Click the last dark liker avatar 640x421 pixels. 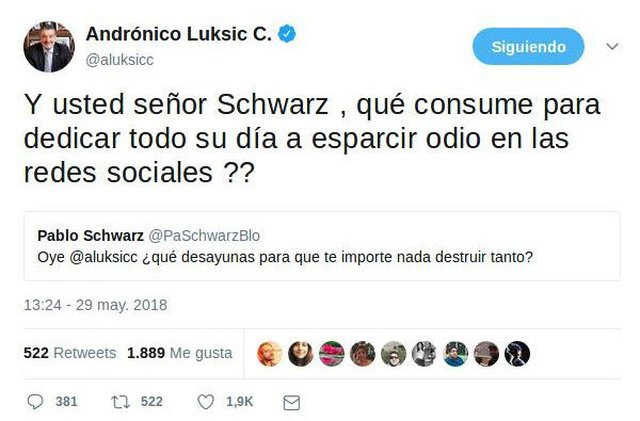coord(517,354)
